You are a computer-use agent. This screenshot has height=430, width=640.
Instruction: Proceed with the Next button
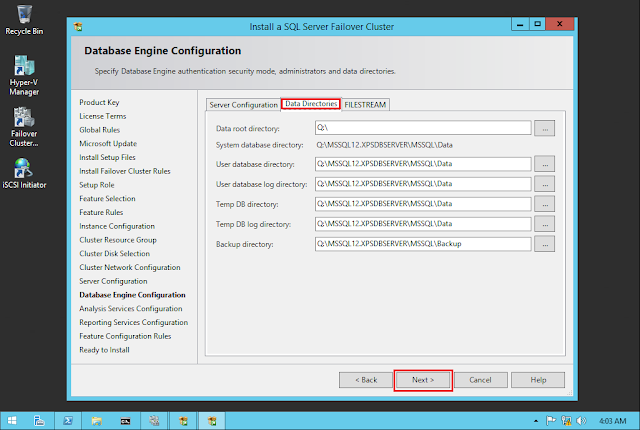click(423, 380)
